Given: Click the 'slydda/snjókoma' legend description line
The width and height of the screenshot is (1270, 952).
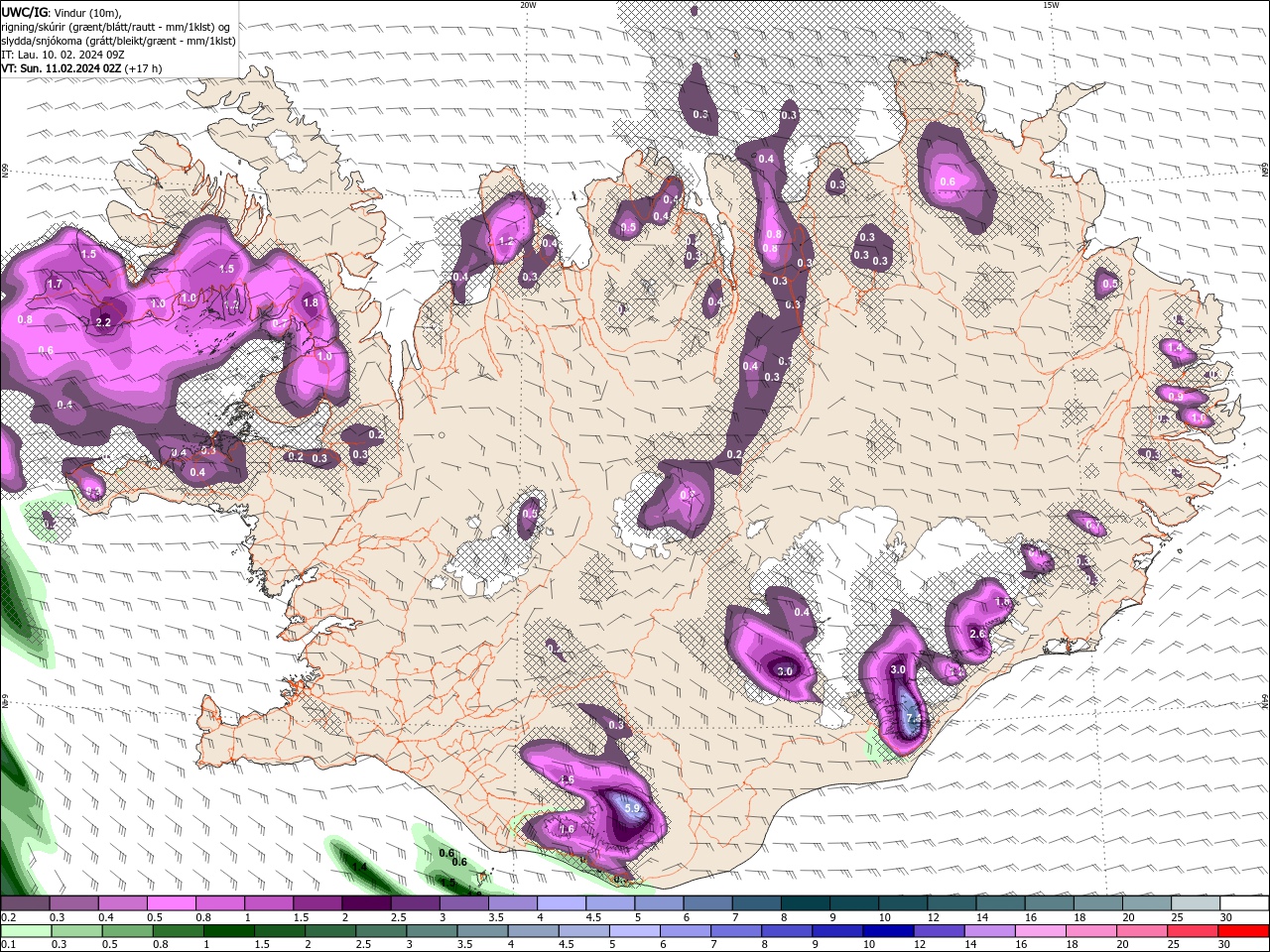Looking at the screenshot, I should [119, 41].
